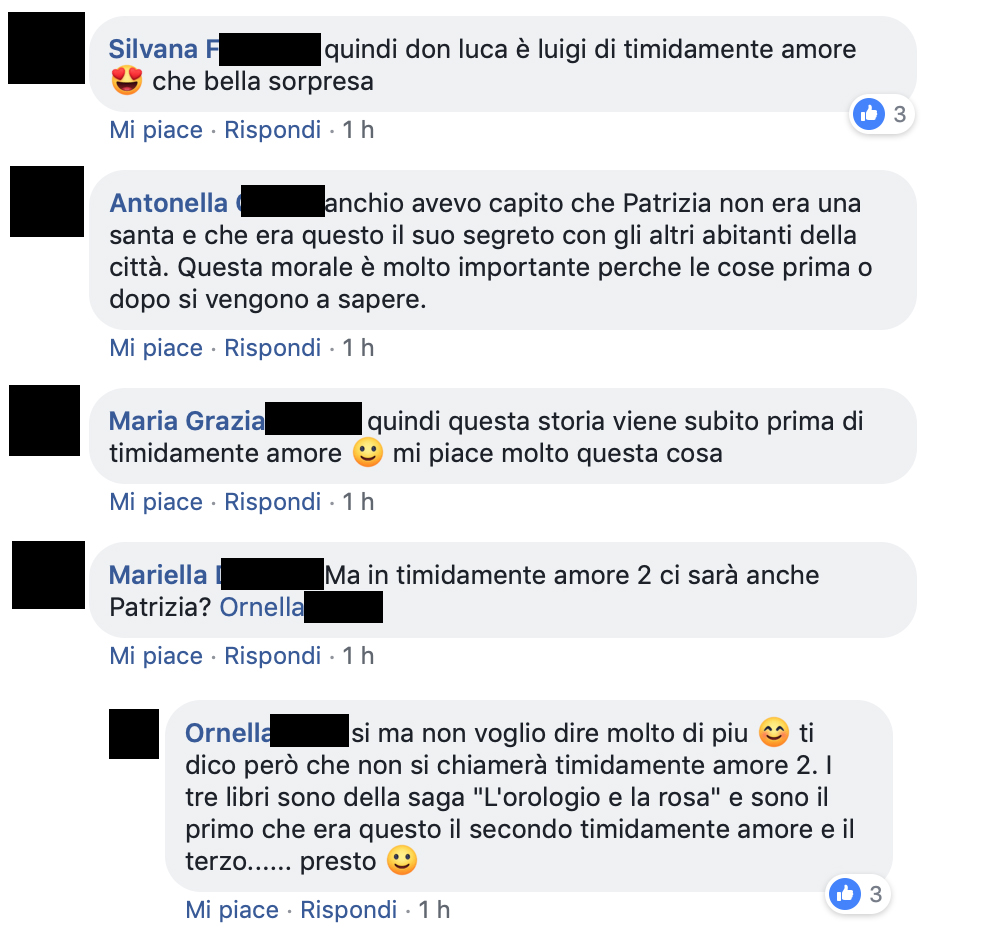Click Mi piace under Ornella's reply

(232, 910)
